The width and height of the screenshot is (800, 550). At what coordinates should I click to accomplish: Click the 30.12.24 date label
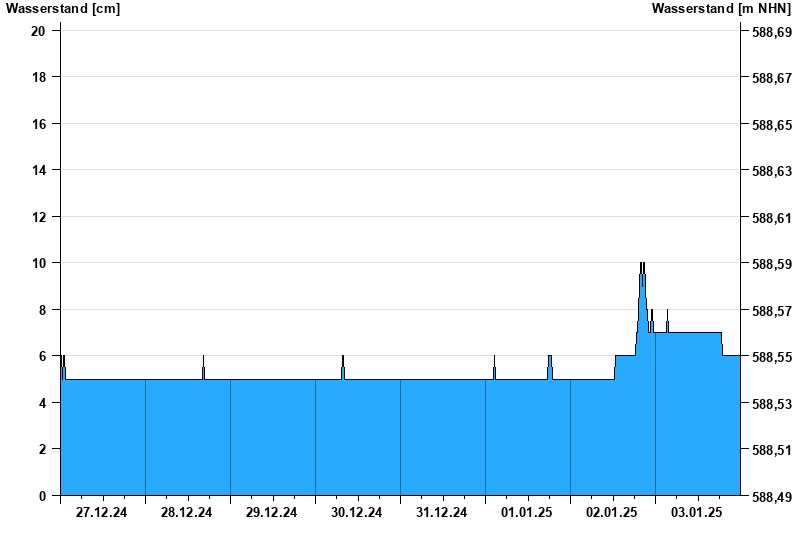pyautogui.click(x=356, y=512)
